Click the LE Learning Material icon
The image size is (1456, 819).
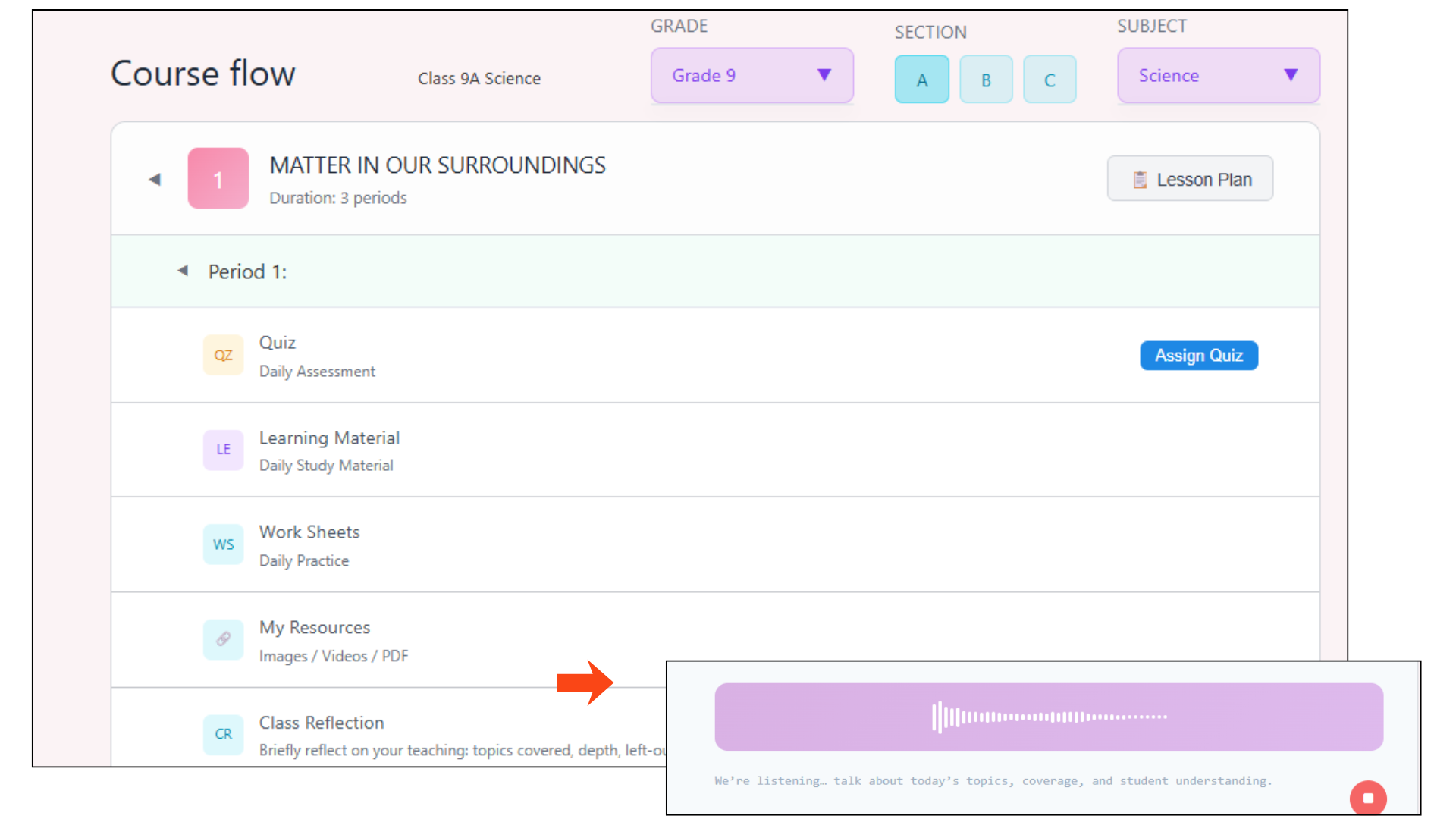[223, 450]
